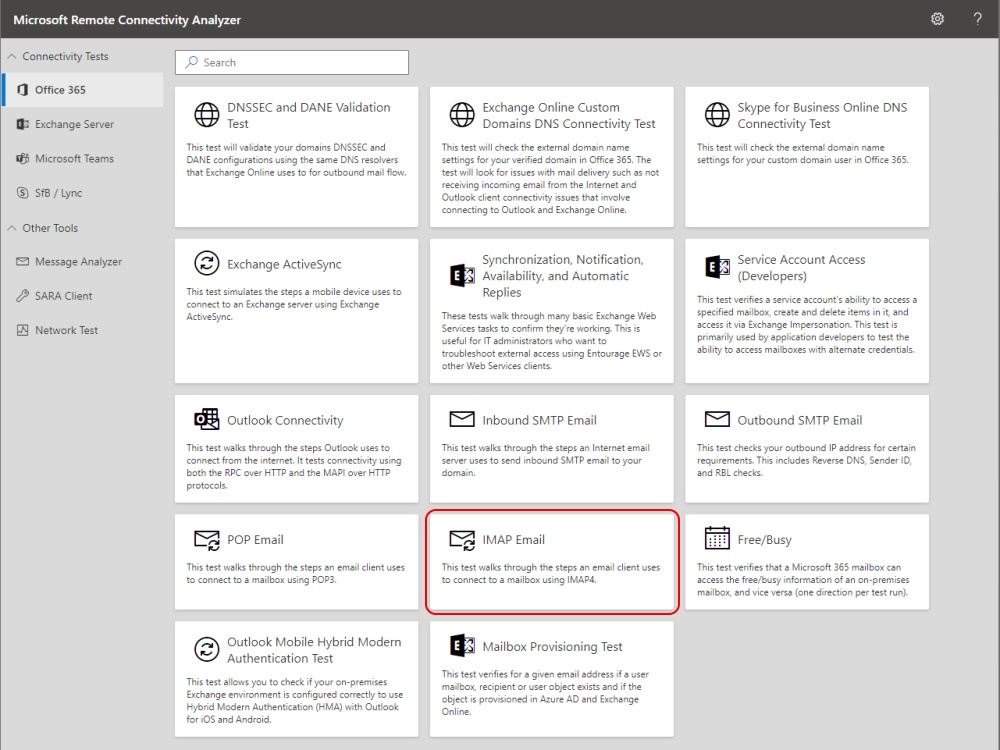Click the IMAP Email envelope icon
Image resolution: width=1000 pixels, height=750 pixels.
click(462, 540)
